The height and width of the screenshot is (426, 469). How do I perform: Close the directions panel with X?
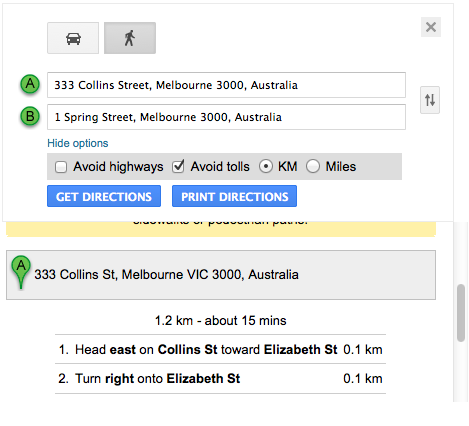coord(431,27)
